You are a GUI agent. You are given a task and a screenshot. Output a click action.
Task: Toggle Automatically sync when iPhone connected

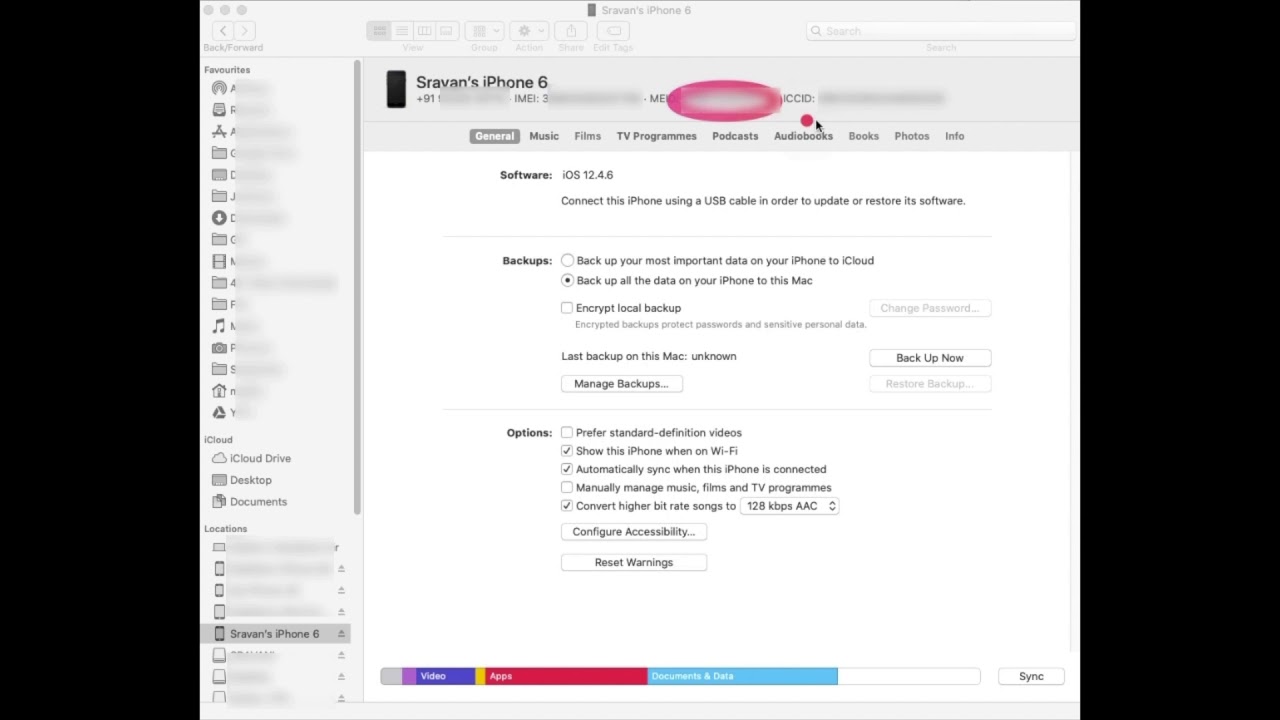pos(567,469)
